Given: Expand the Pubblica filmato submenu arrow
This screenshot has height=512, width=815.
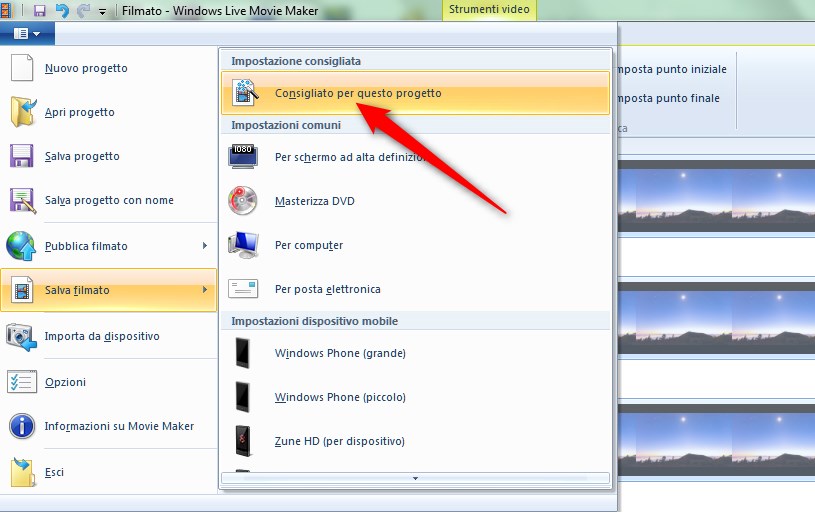Looking at the screenshot, I should pos(205,245).
